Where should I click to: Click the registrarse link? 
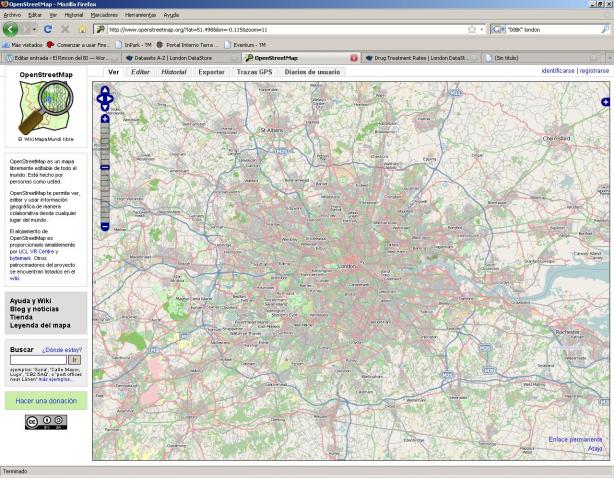coord(594,71)
